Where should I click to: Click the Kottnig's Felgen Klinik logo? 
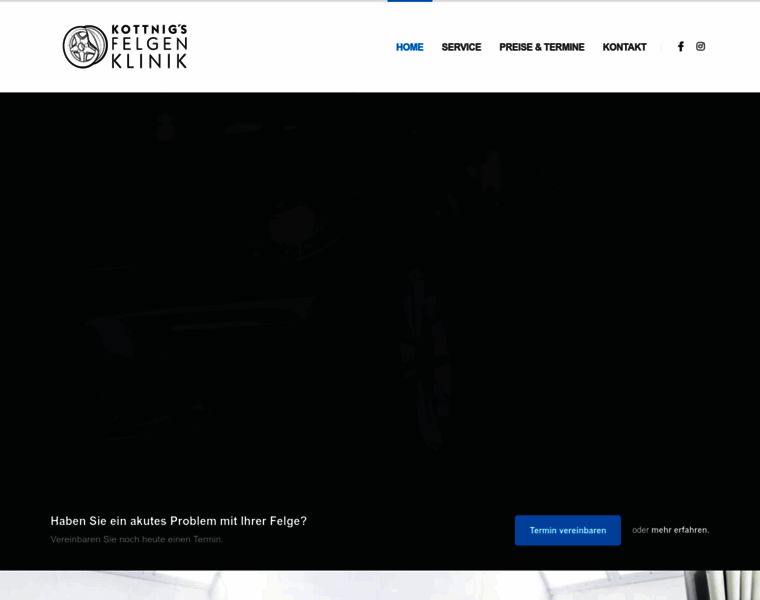(x=125, y=47)
